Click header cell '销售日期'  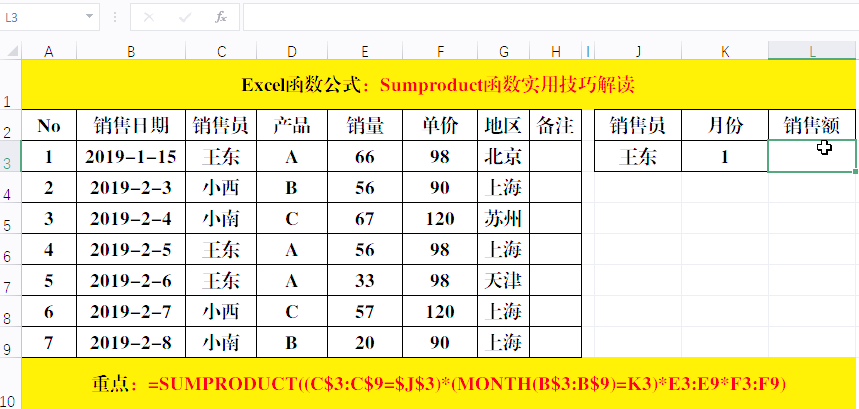tap(131, 125)
